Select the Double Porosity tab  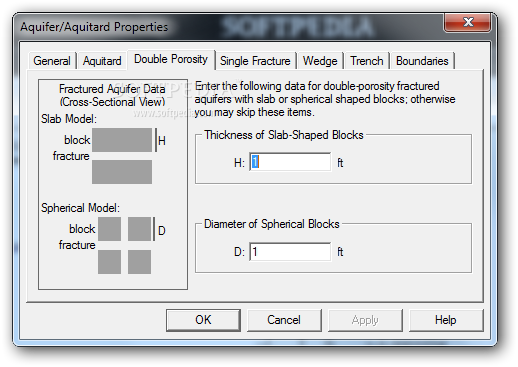[x=171, y=59]
